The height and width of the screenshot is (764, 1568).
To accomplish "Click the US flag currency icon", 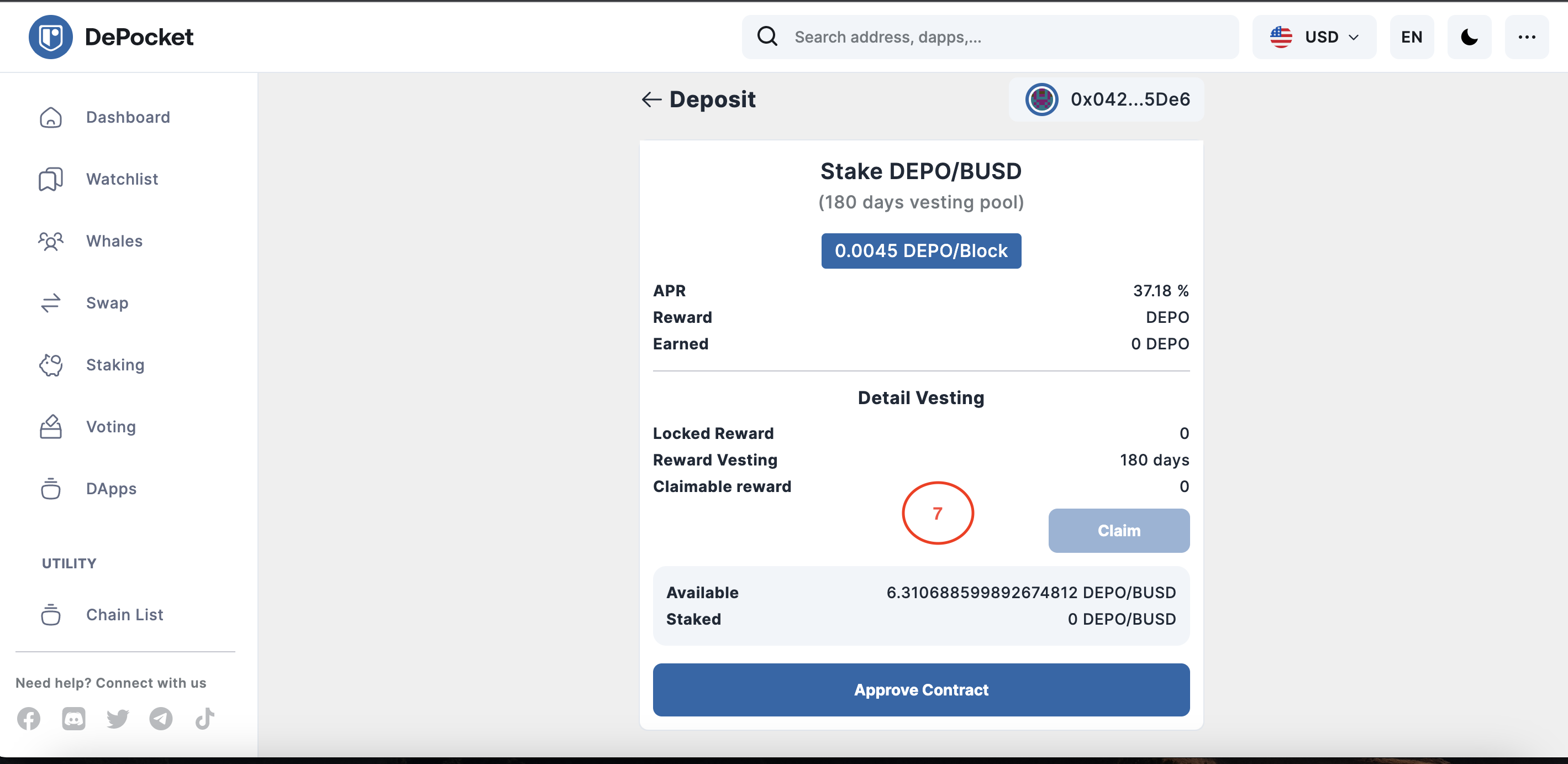I will tap(1281, 37).
